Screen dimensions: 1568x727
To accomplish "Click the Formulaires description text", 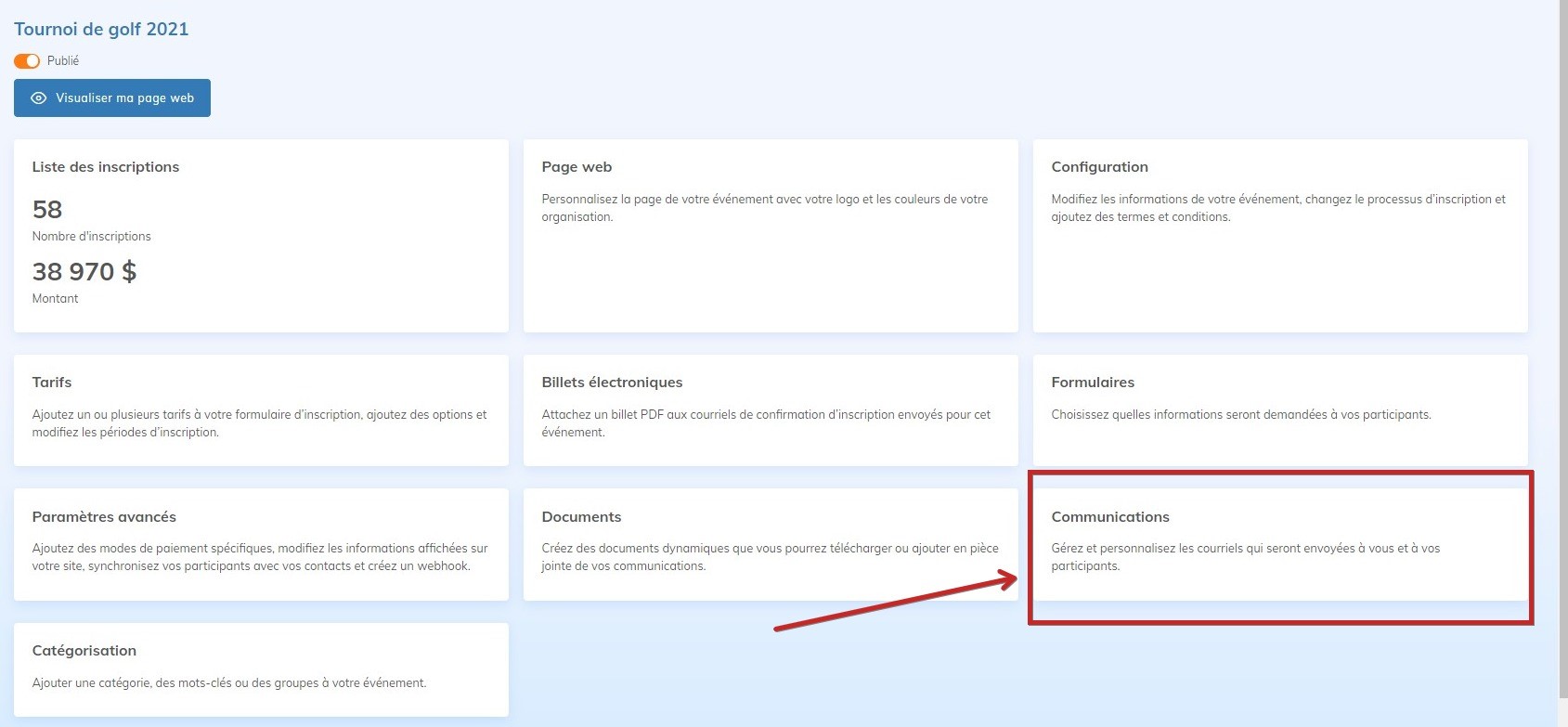I will [x=1241, y=415].
